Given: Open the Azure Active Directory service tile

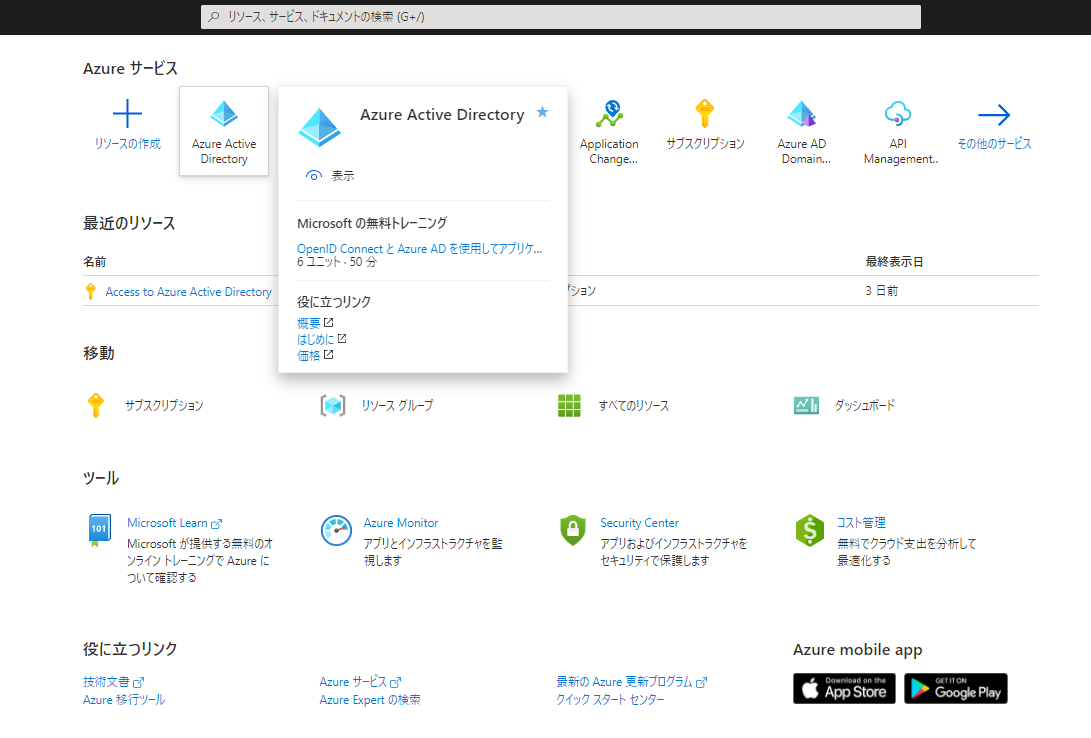Looking at the screenshot, I should pos(224,131).
